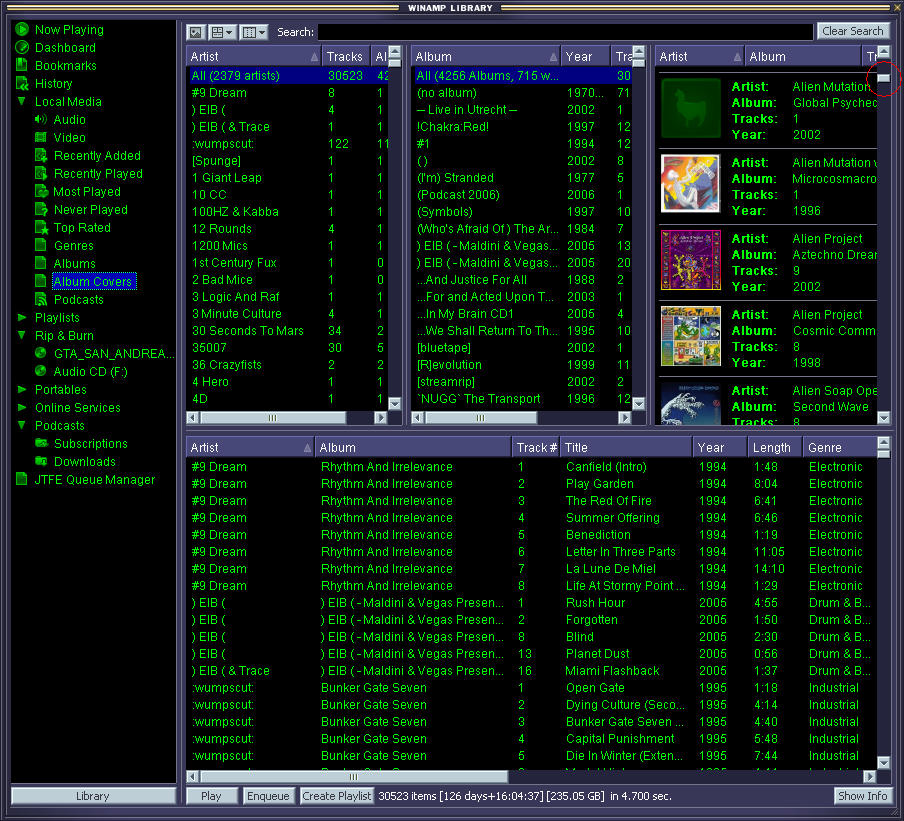Expand the Playlists tree node
Image resolution: width=904 pixels, height=821 pixels.
point(22,317)
